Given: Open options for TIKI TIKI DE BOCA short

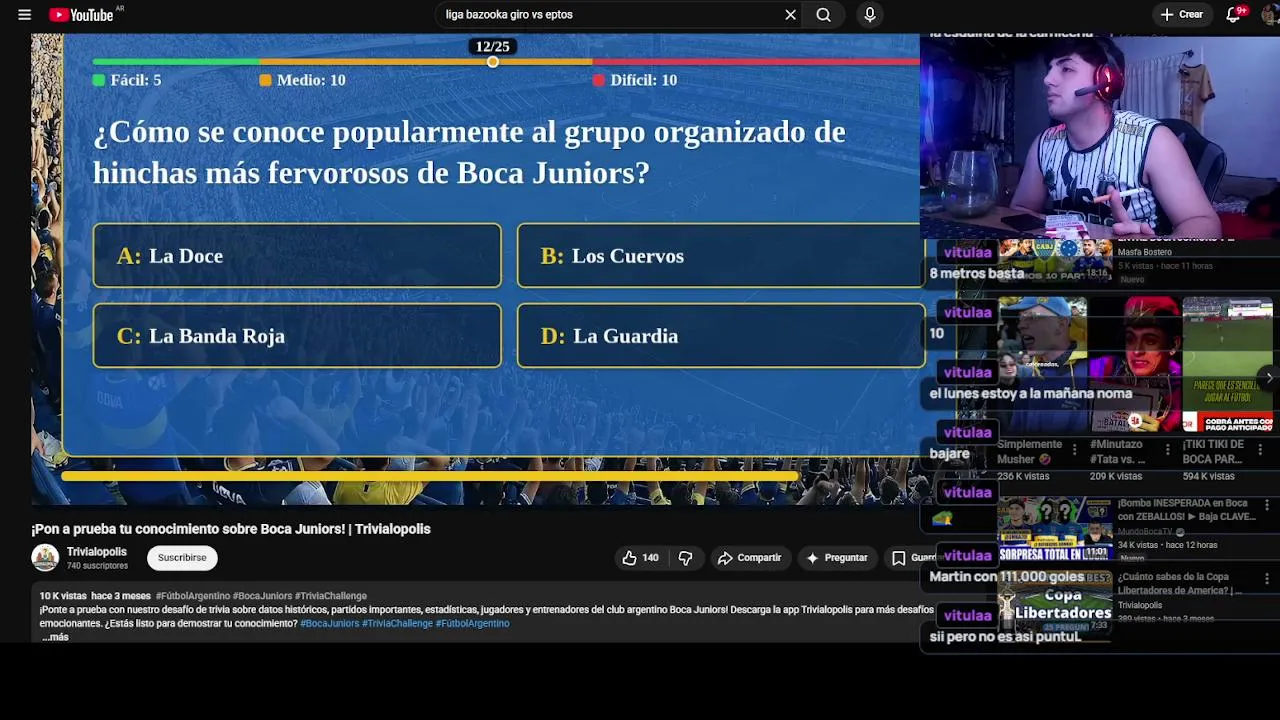Looking at the screenshot, I should coord(1260,450).
